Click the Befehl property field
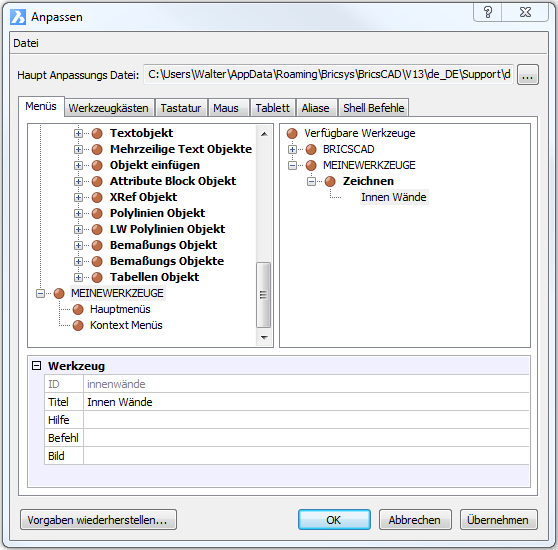The image size is (558, 550). click(x=306, y=438)
